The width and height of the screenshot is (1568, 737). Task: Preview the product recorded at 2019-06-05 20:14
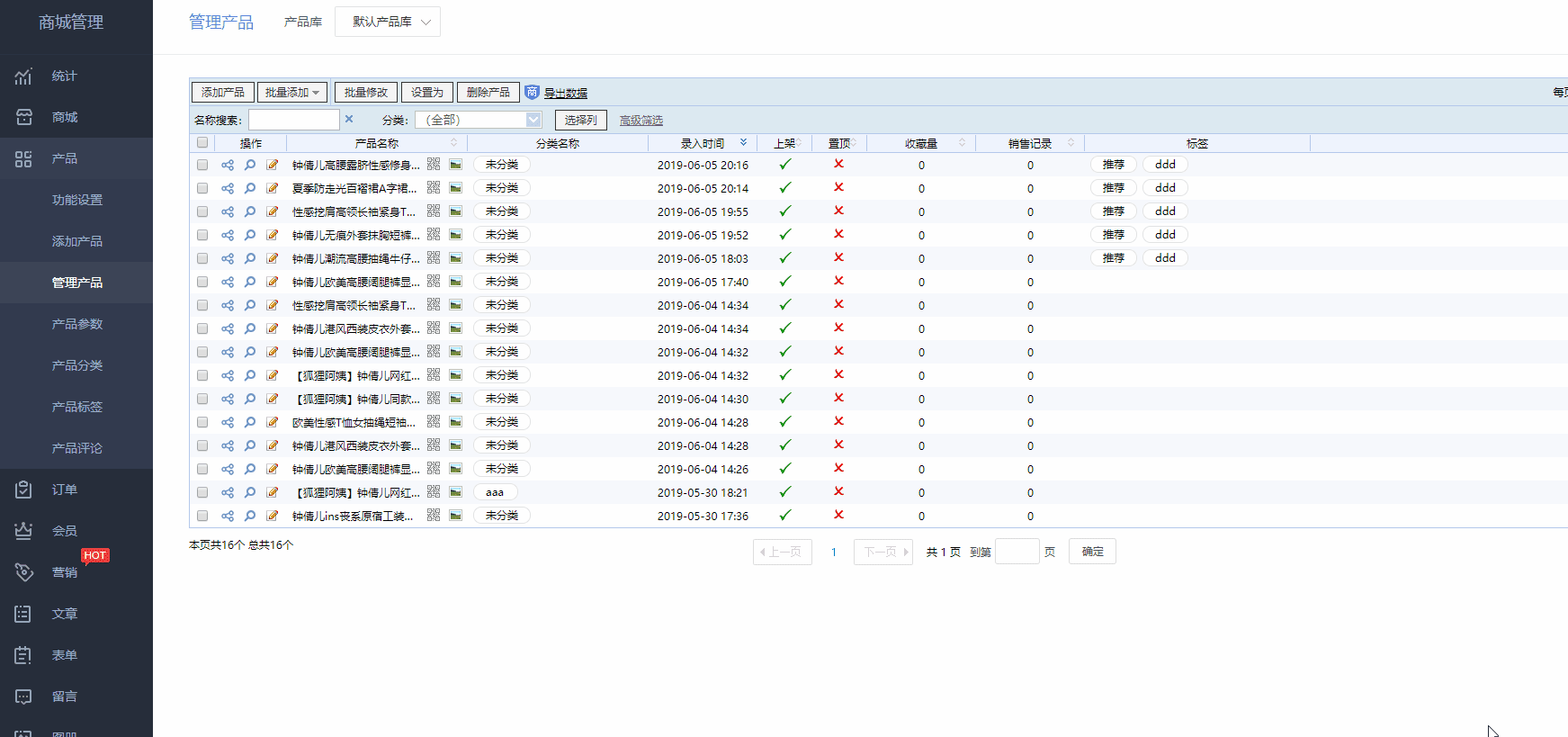tap(250, 189)
